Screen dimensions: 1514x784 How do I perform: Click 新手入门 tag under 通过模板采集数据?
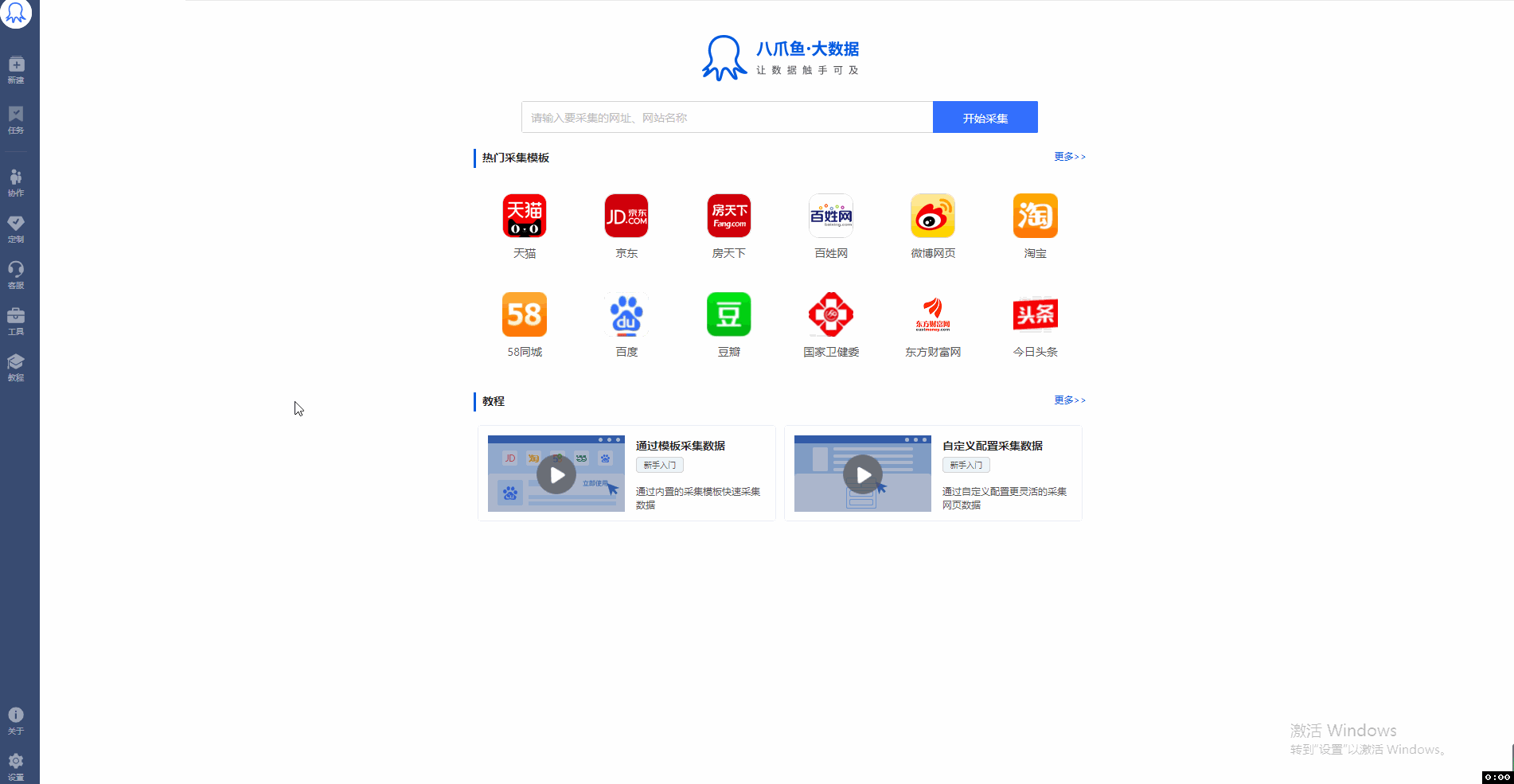click(x=660, y=465)
